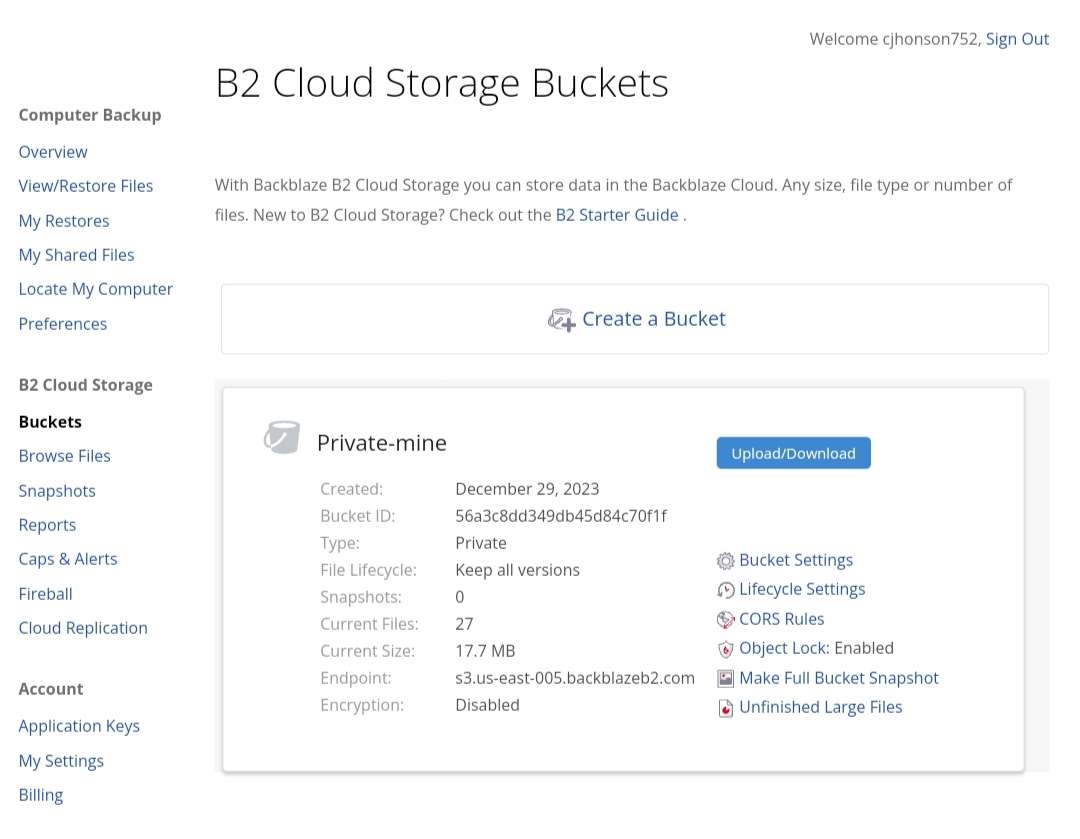Click the Snapshots value 0
The height and width of the screenshot is (839, 1080).
(459, 597)
